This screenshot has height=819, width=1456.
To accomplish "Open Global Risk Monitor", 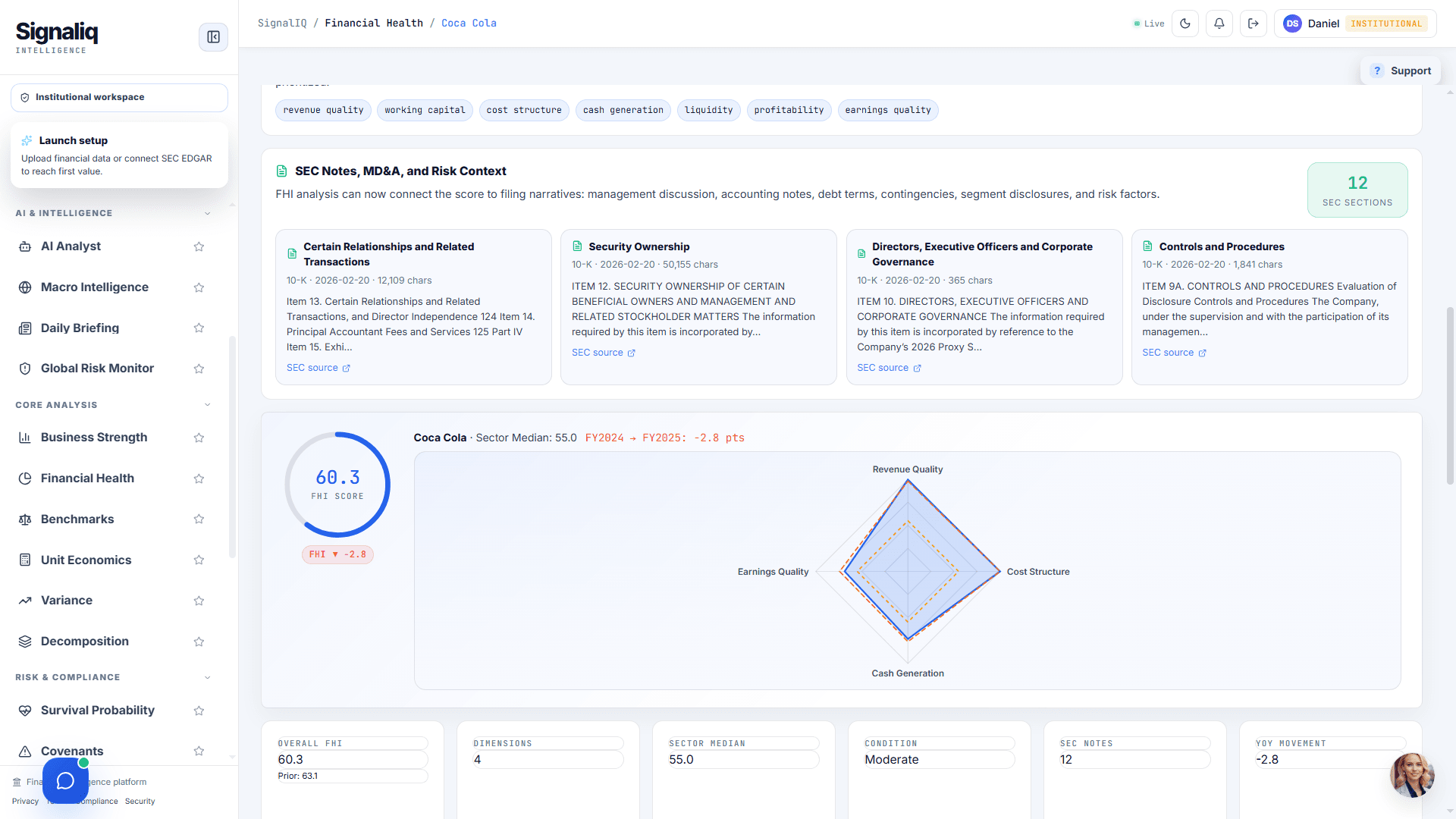I will pyautogui.click(x=97, y=369).
